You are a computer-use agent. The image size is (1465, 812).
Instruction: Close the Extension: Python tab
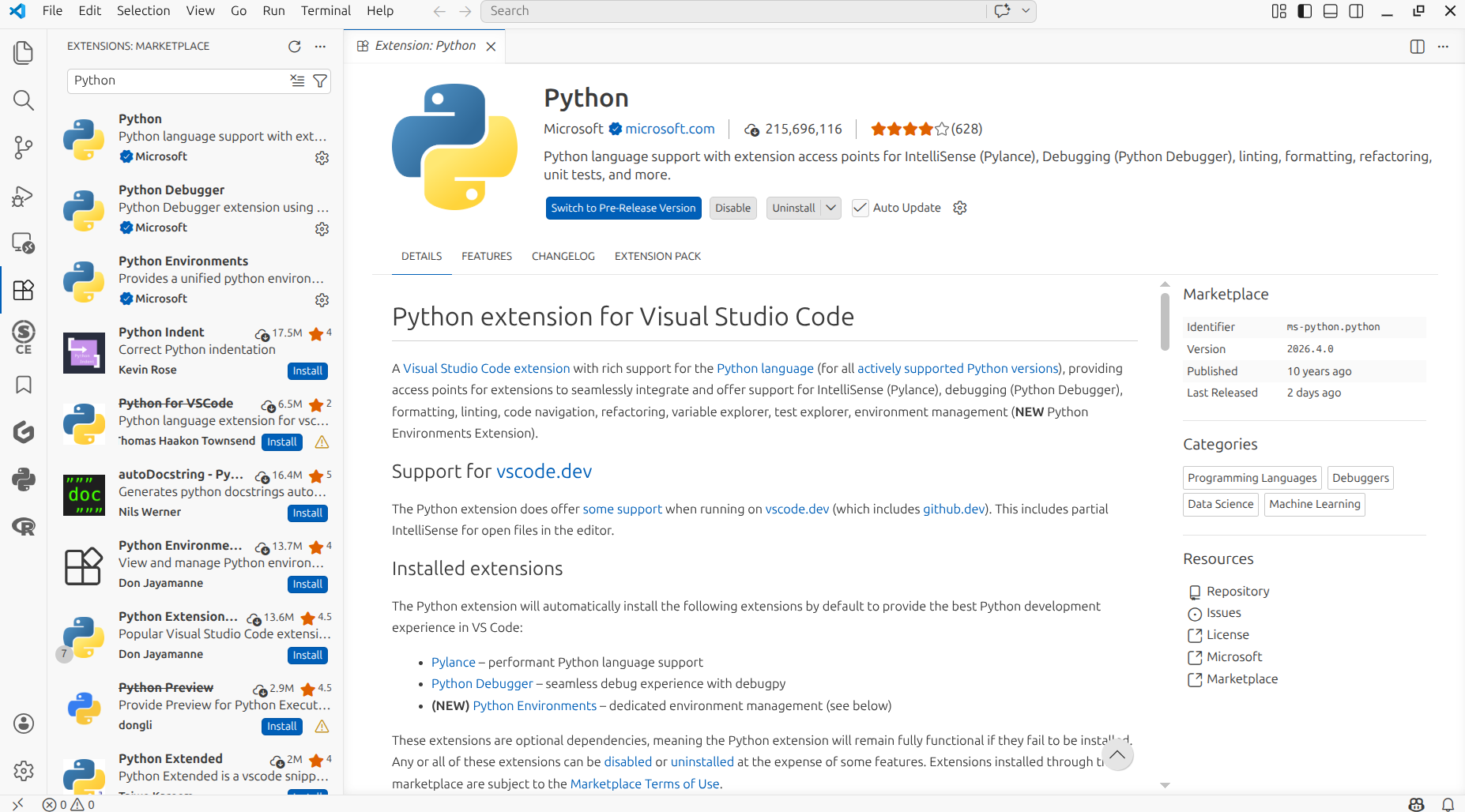(491, 47)
